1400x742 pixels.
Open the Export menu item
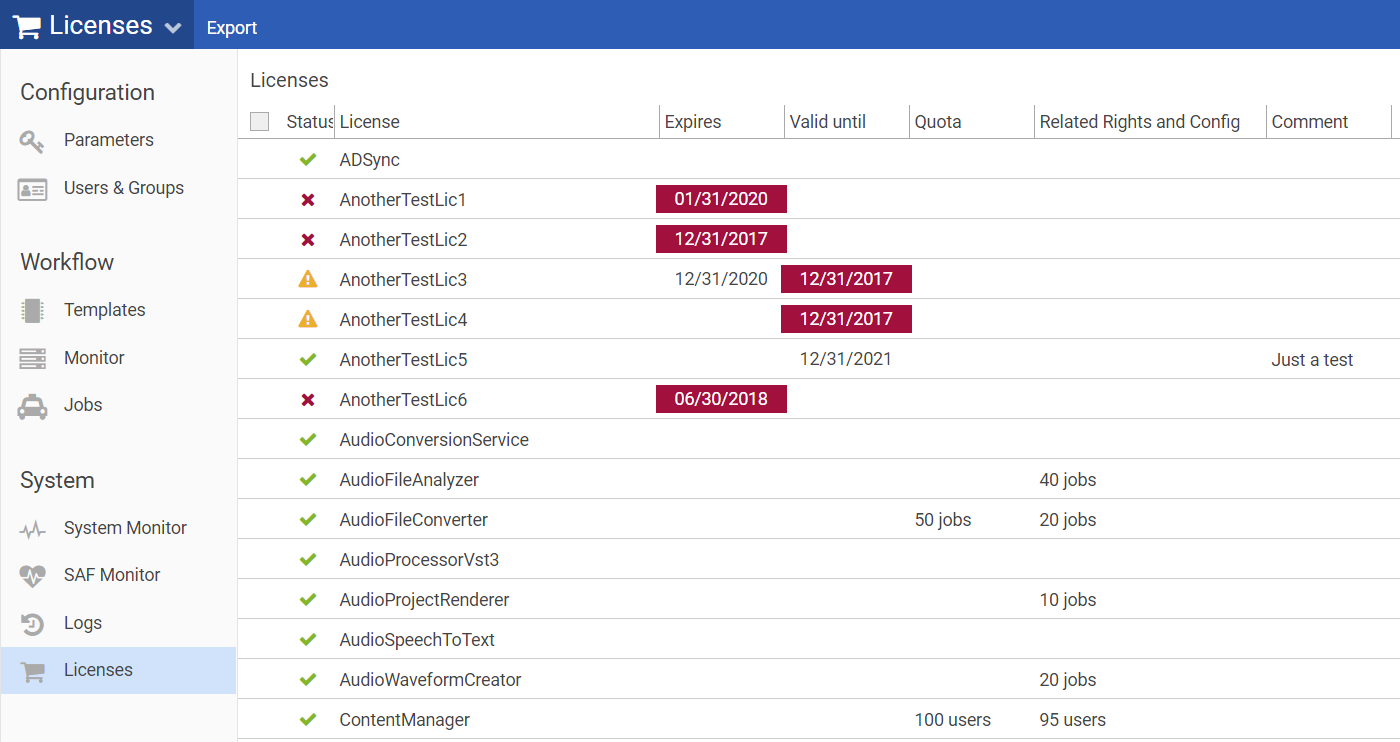[232, 28]
